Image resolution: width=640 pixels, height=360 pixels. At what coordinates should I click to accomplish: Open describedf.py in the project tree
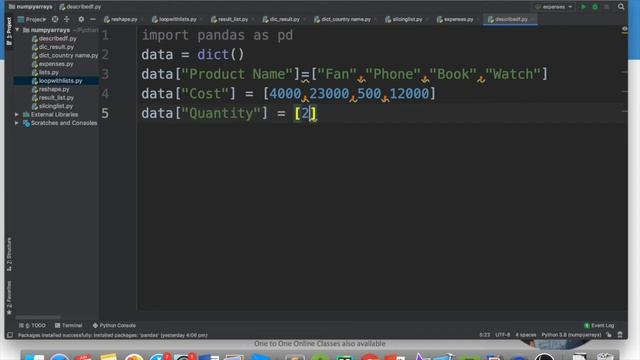(54, 38)
